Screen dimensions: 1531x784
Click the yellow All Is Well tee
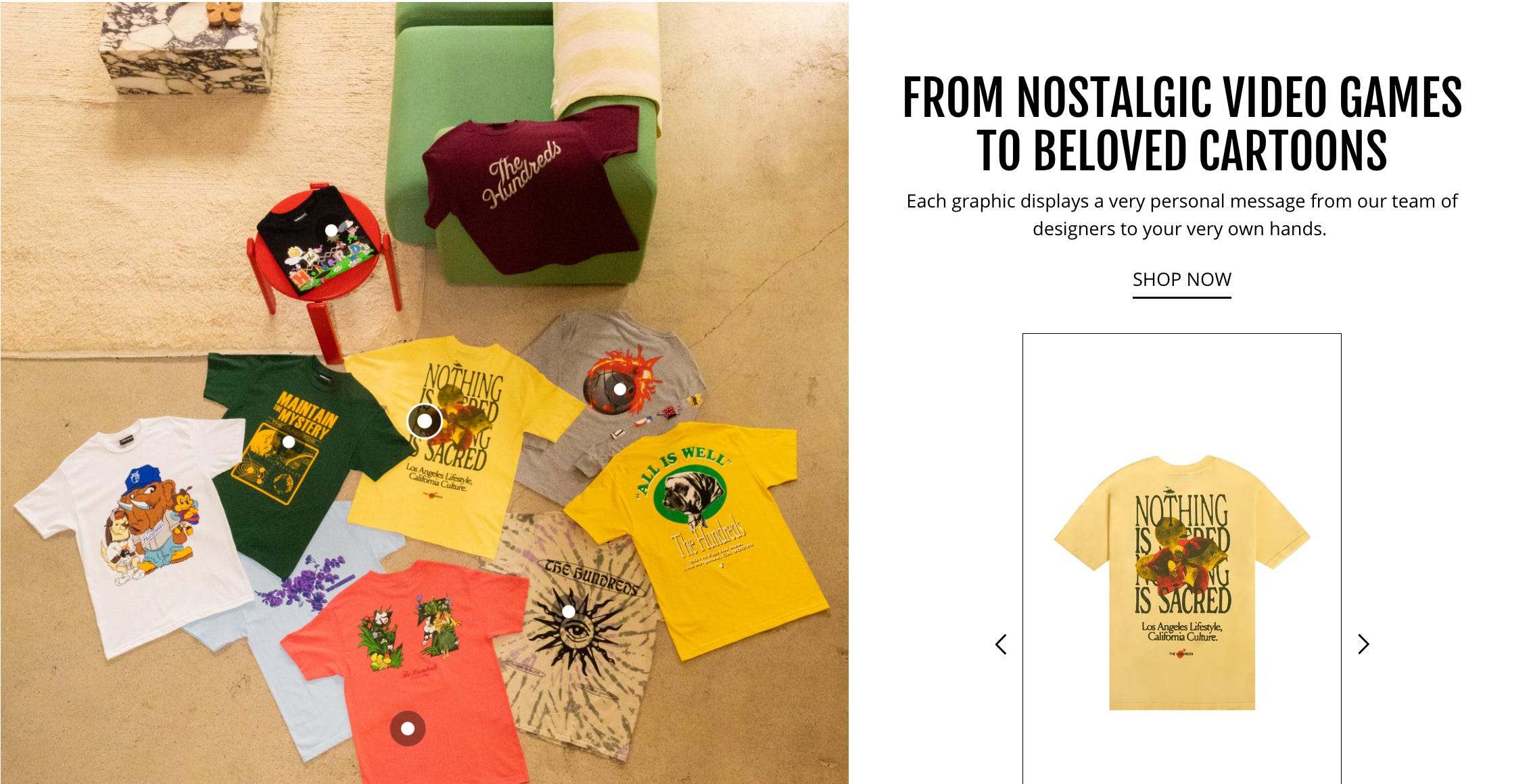(x=697, y=534)
